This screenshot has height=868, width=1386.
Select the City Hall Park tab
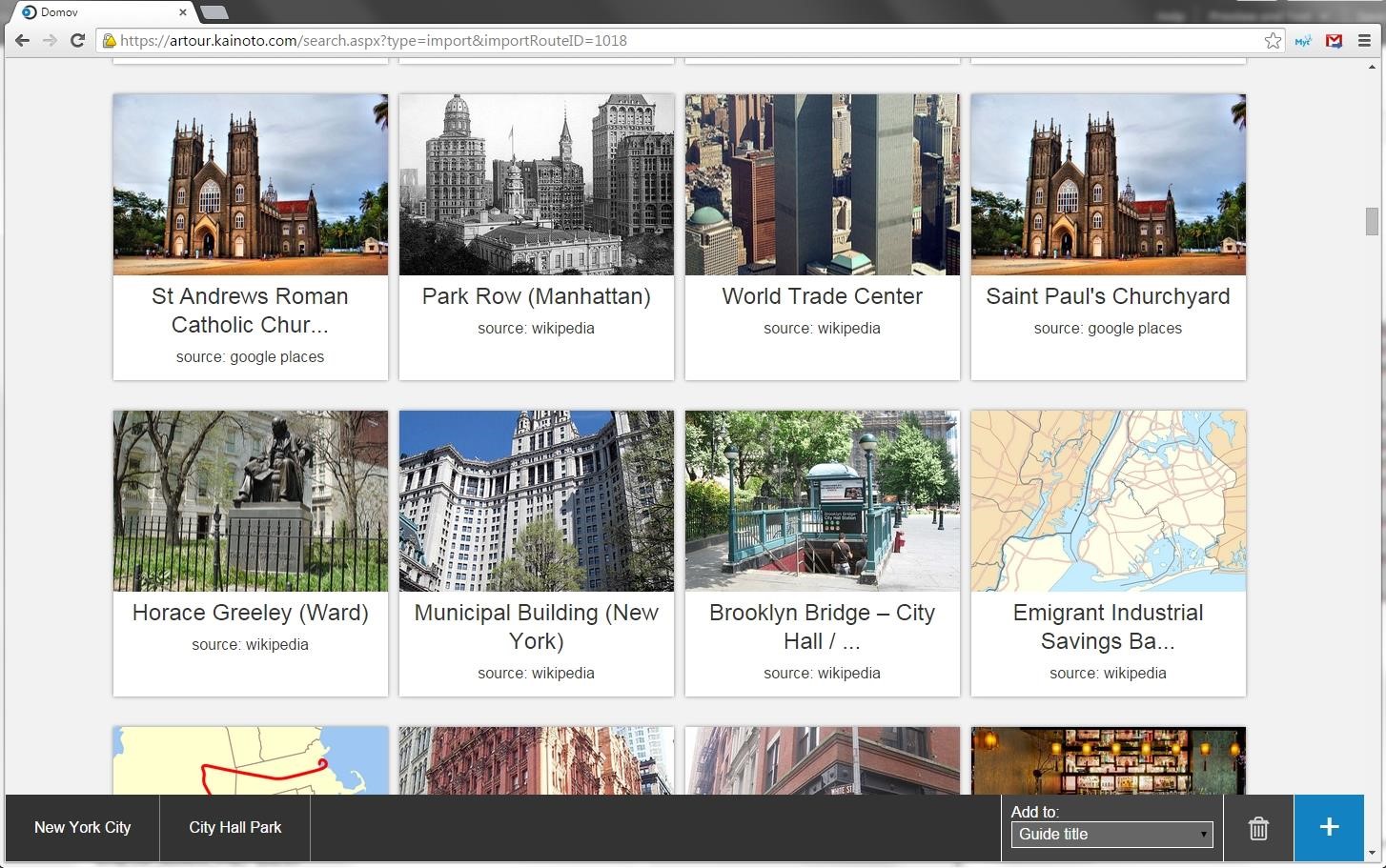point(234,827)
